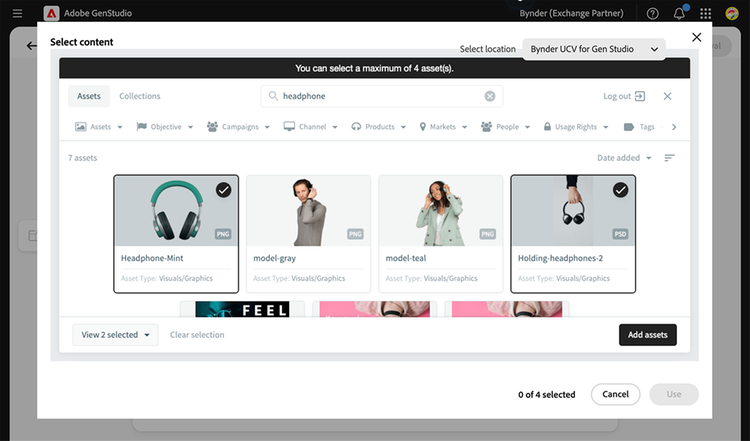Screen dimensions: 750x441
Task: Switch to the Collections tab
Action: pos(140,96)
